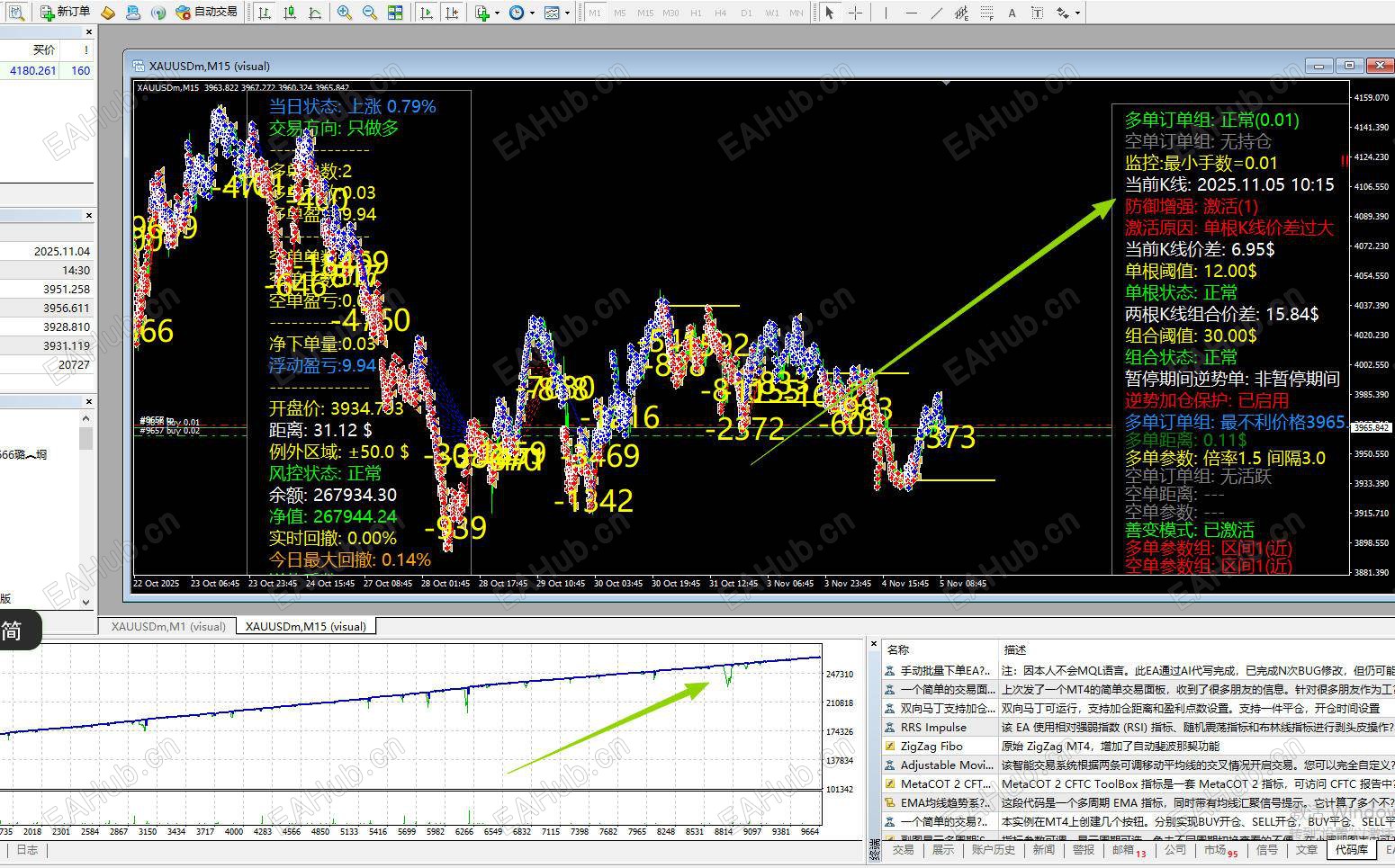Open the 账户历史 account history tab

click(993, 850)
